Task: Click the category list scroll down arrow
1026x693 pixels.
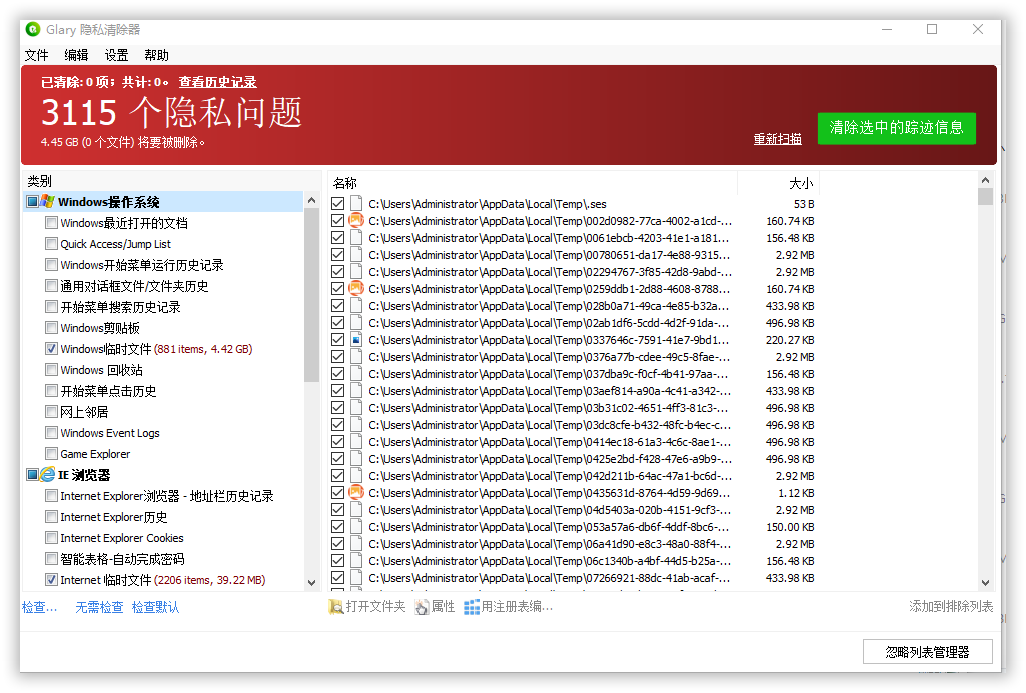Action: point(310,582)
